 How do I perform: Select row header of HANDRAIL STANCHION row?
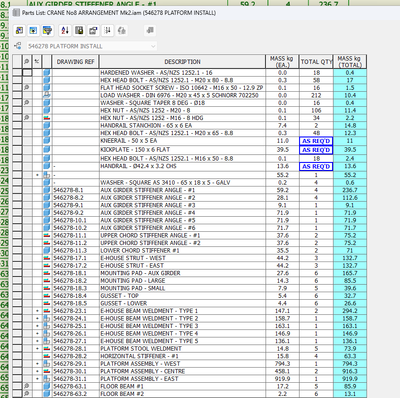coord(17,125)
